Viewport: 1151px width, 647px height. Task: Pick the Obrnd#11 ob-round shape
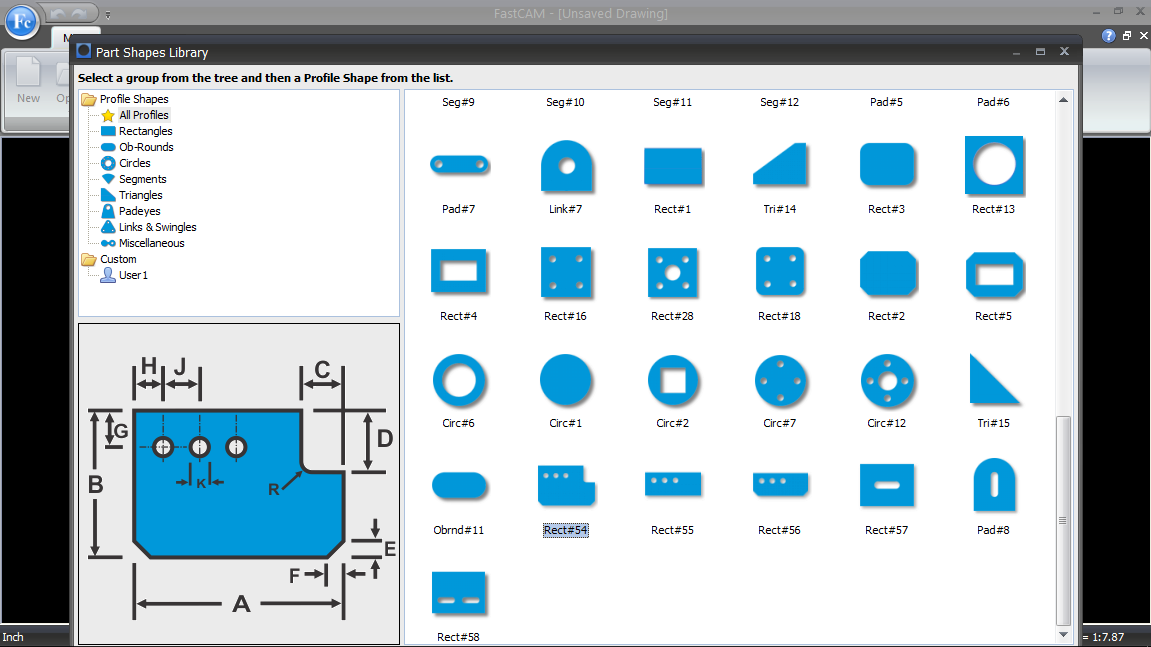click(460, 485)
